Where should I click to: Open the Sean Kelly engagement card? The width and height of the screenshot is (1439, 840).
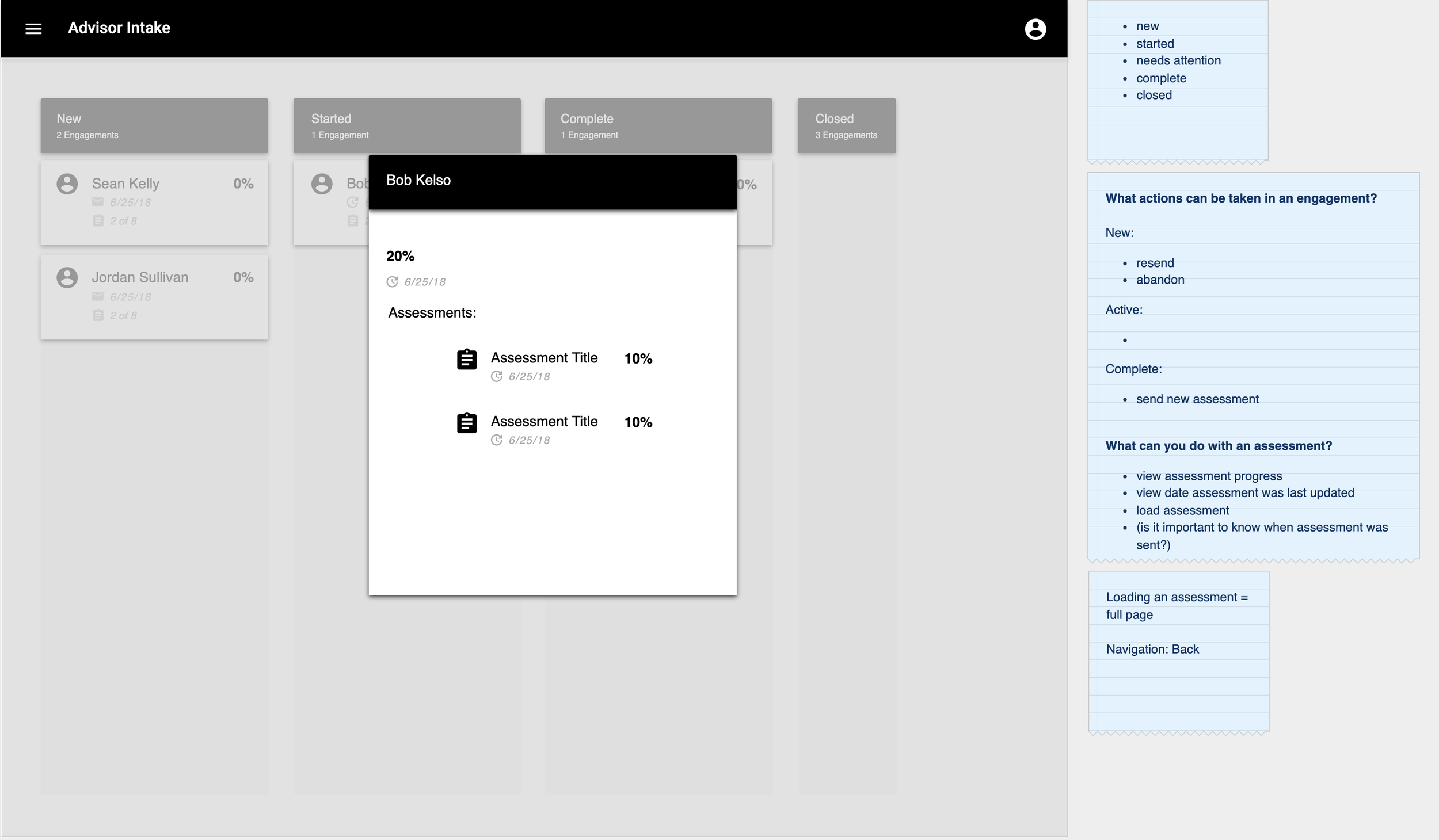pyautogui.click(x=154, y=203)
